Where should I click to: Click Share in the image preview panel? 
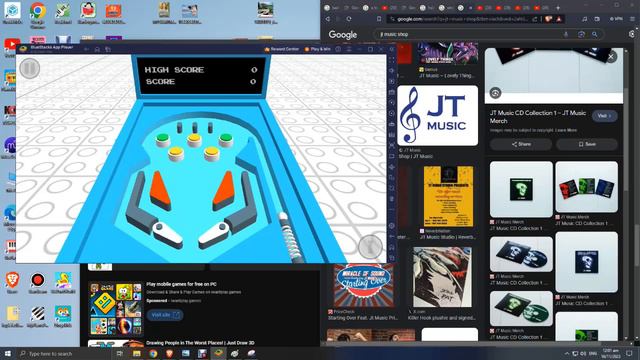(521, 144)
